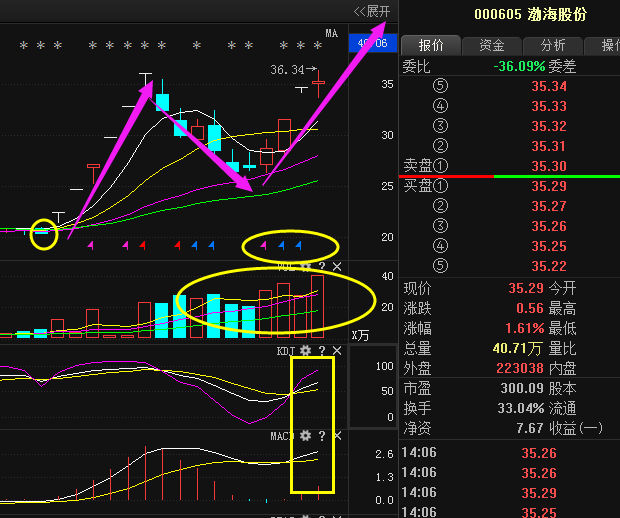Click the 股本 label
The height and width of the screenshot is (518, 620).
(x=562, y=388)
